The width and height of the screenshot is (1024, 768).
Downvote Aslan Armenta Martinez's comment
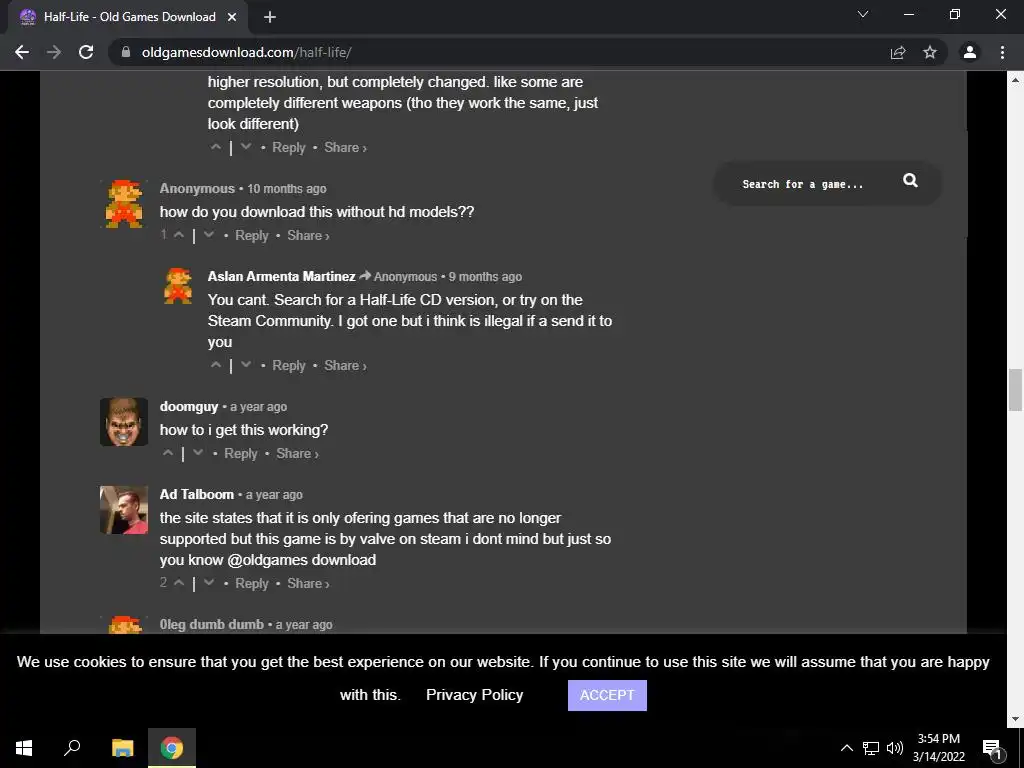click(x=246, y=364)
